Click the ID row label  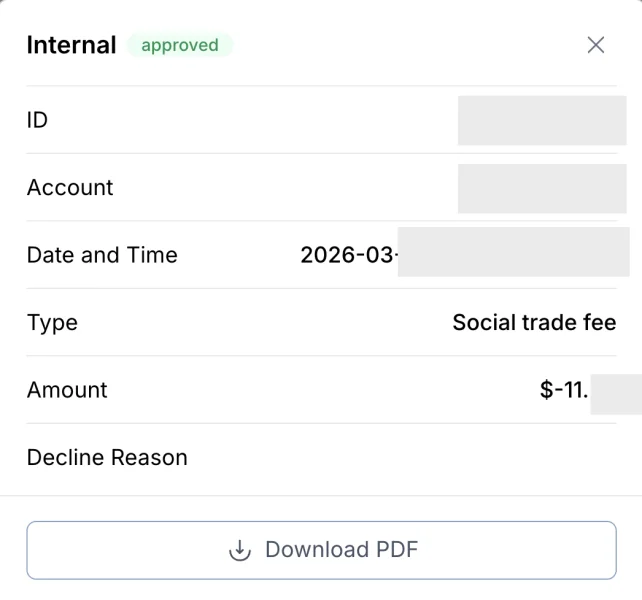click(37, 120)
